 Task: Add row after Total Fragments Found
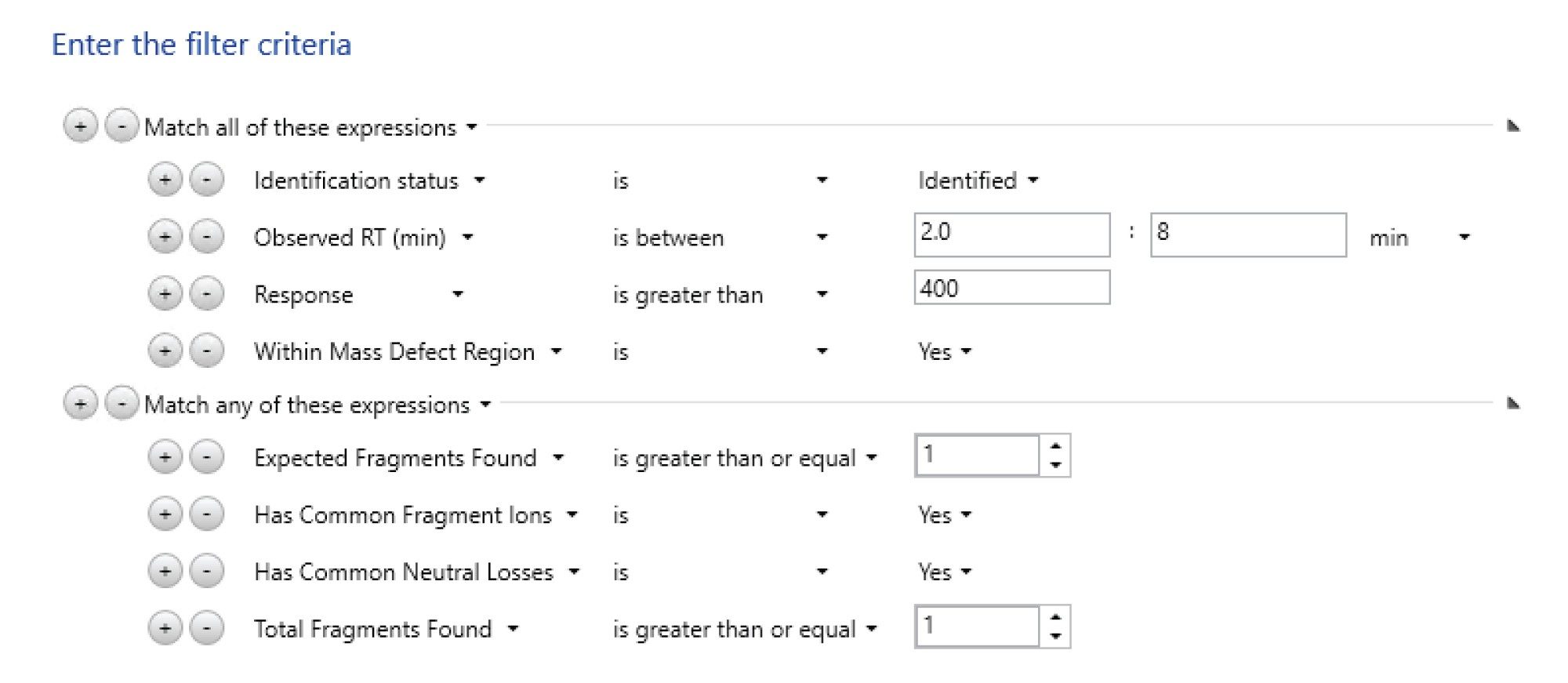tap(165, 628)
